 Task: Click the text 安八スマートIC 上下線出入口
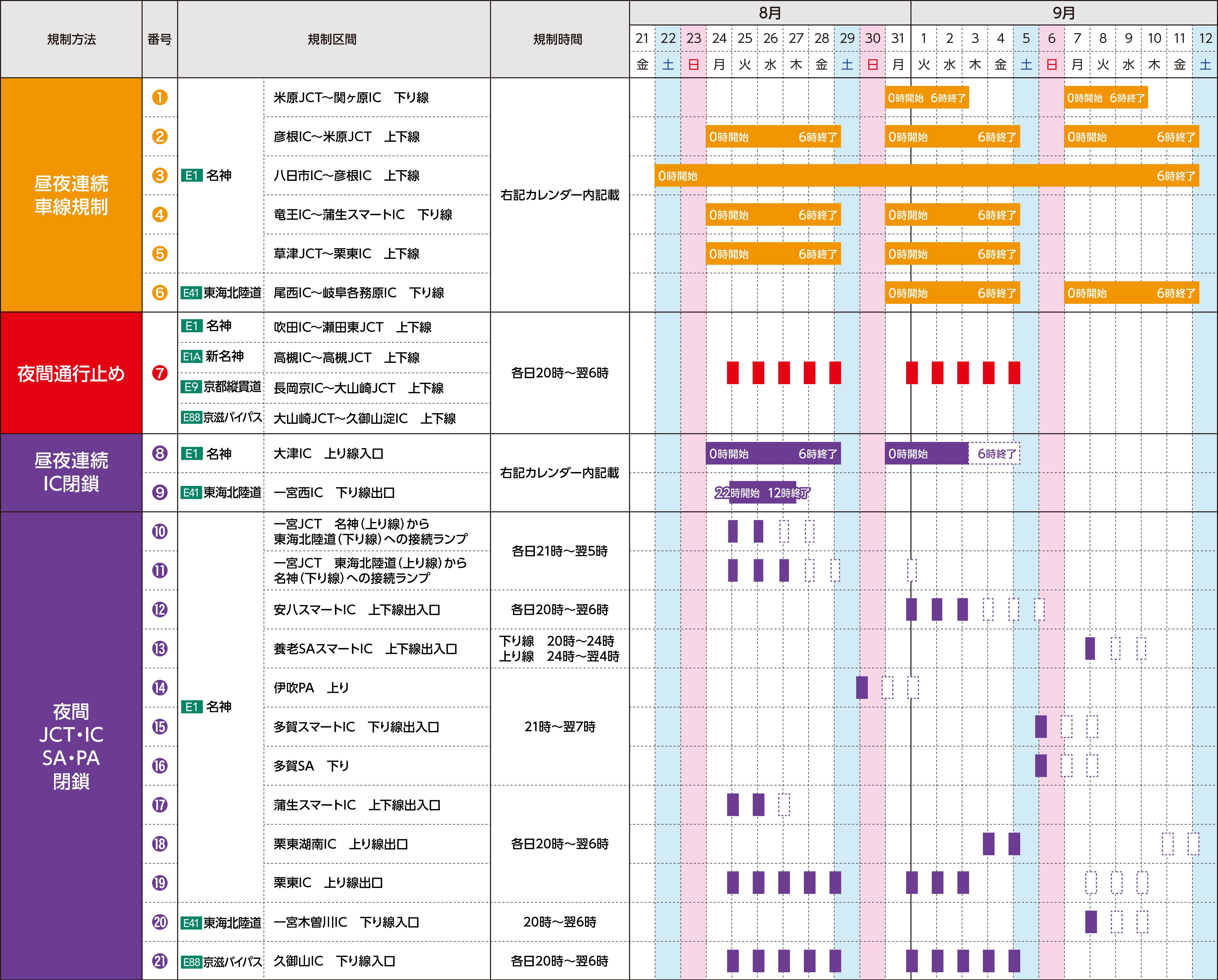357,610
